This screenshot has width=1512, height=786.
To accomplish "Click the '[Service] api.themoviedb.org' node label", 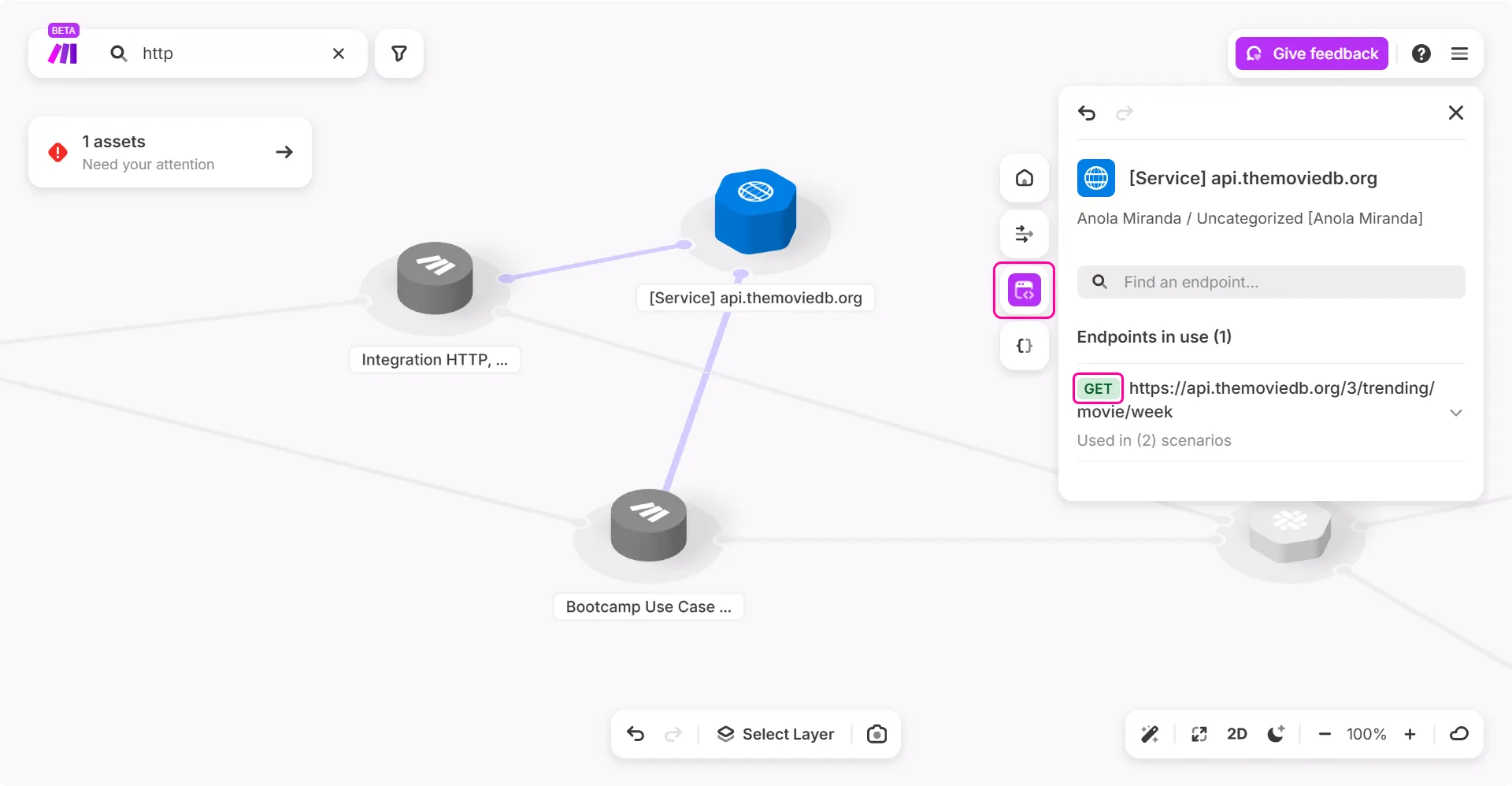I will click(755, 298).
